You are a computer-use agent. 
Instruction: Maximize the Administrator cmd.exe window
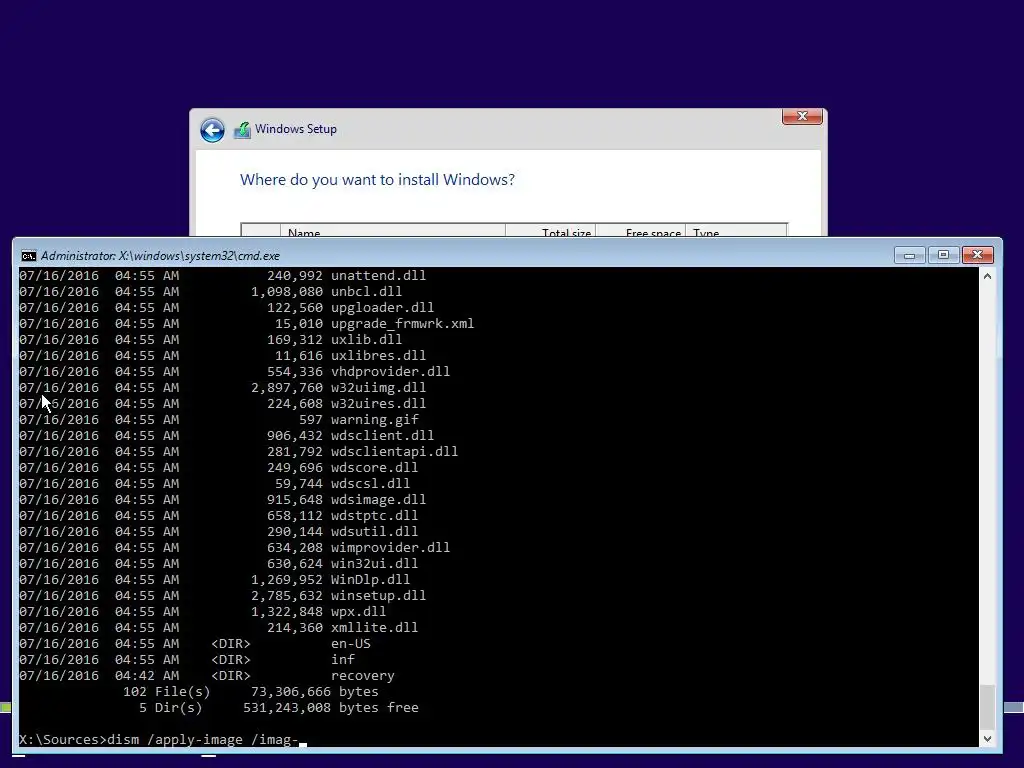pos(943,255)
